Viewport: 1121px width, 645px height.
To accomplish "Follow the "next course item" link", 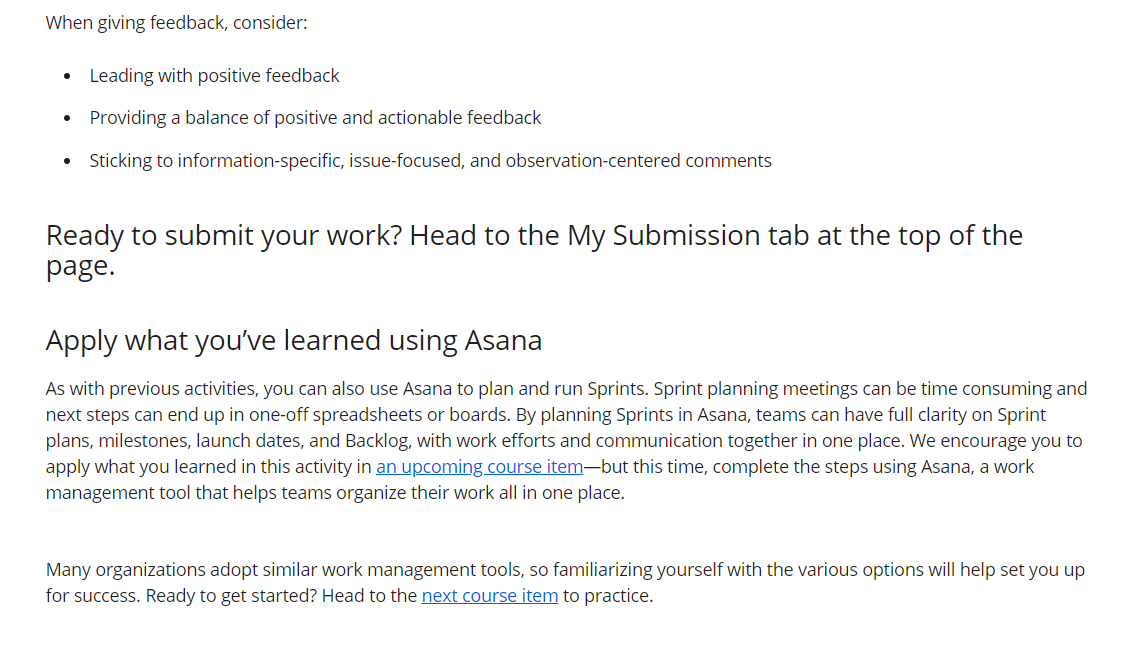I will tap(490, 596).
